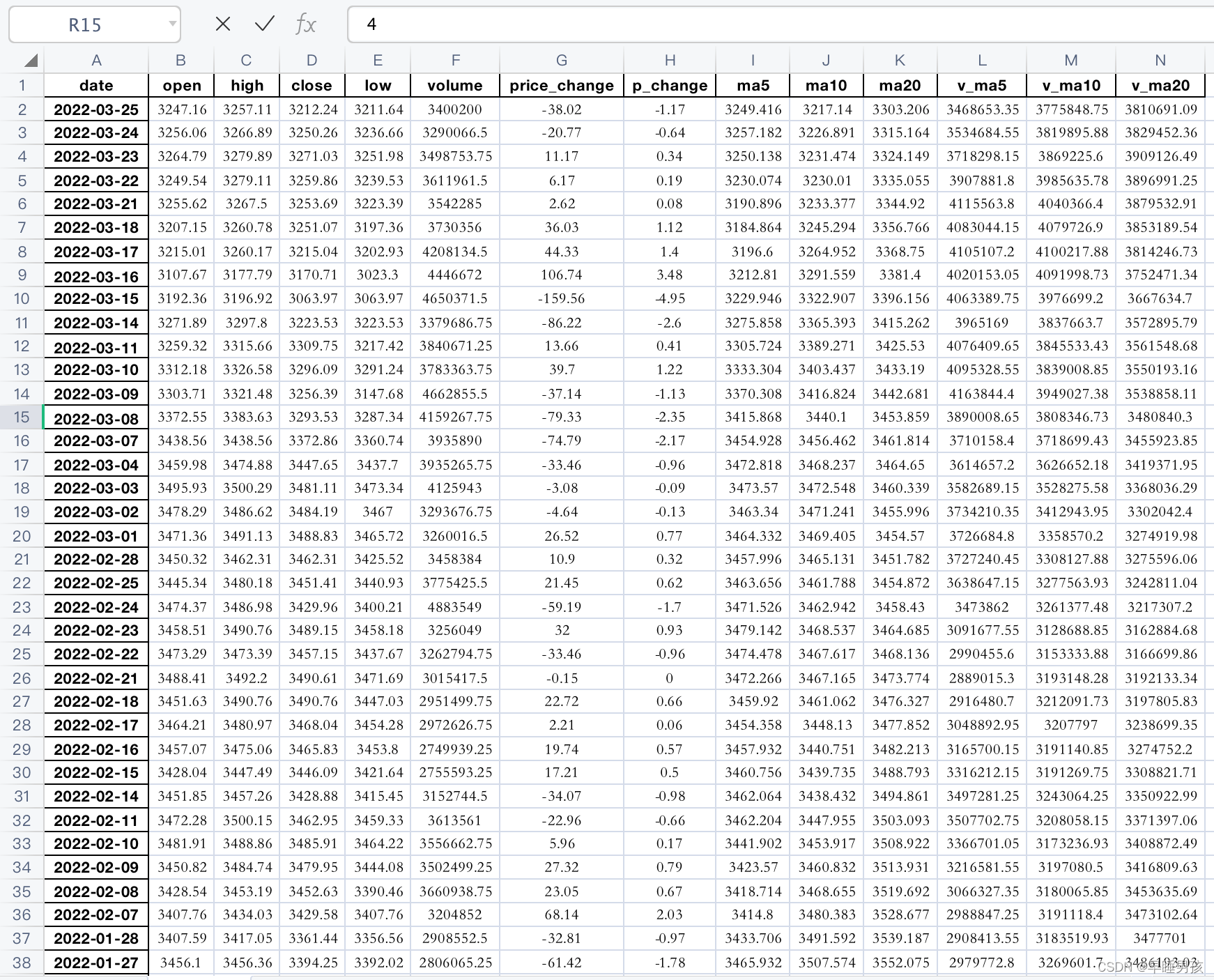The width and height of the screenshot is (1214, 980).
Task: Click the 'volume' header cell
Action: coord(455,85)
